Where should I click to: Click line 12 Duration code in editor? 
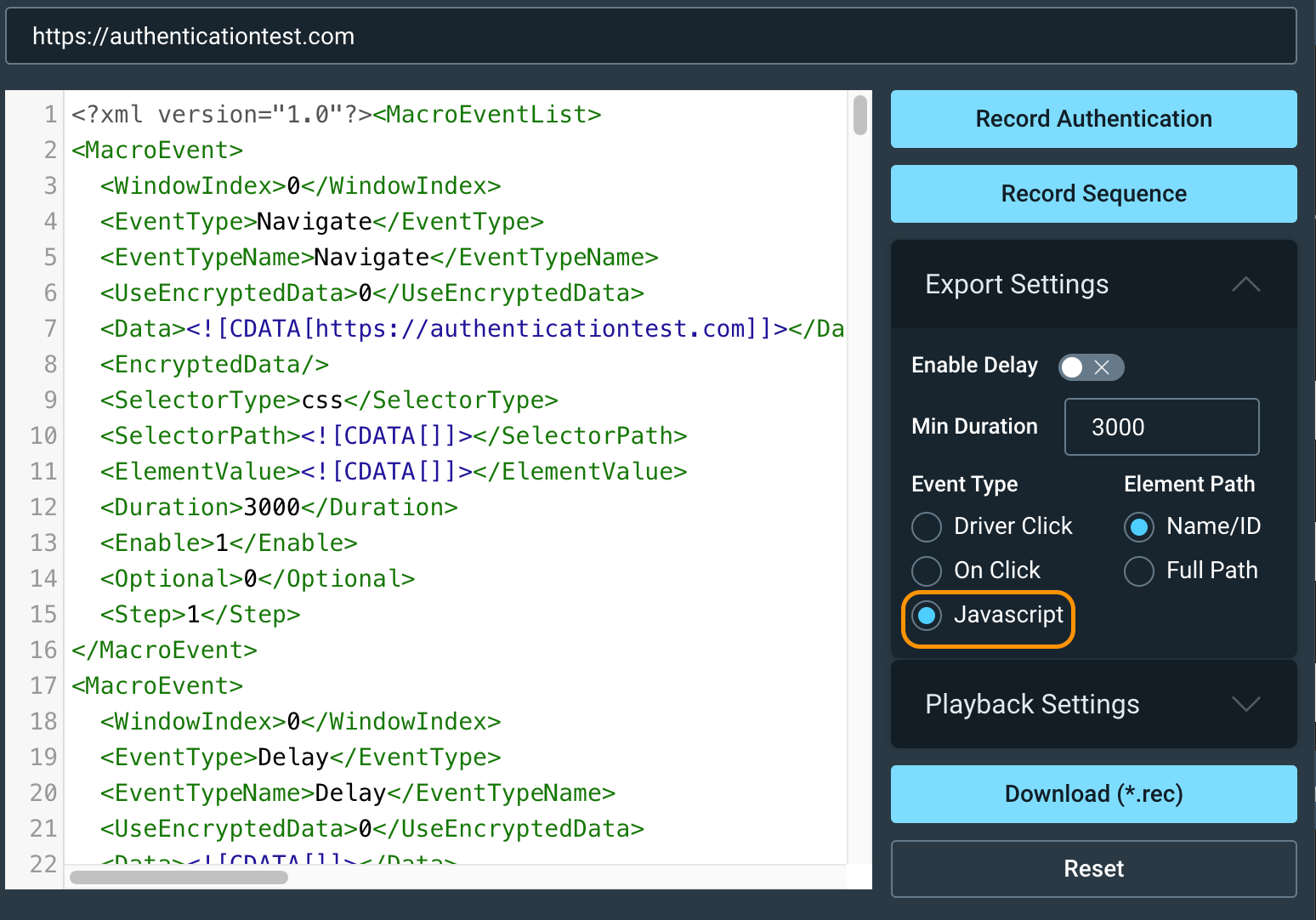click(279, 508)
